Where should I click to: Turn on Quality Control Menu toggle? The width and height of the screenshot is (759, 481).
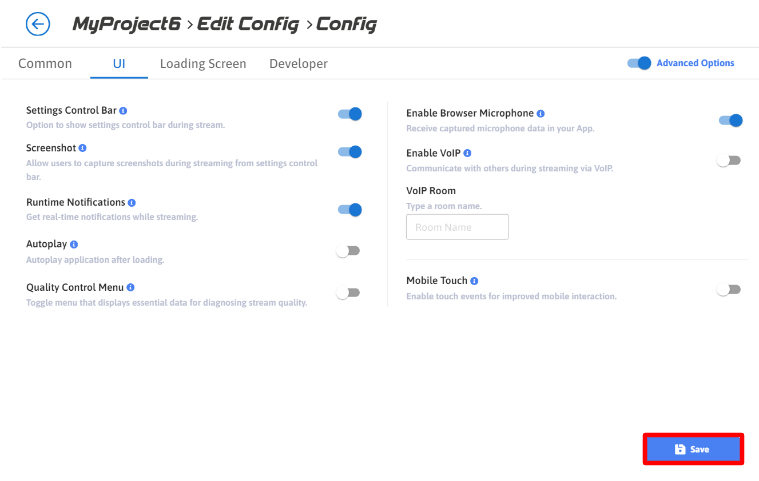348,293
